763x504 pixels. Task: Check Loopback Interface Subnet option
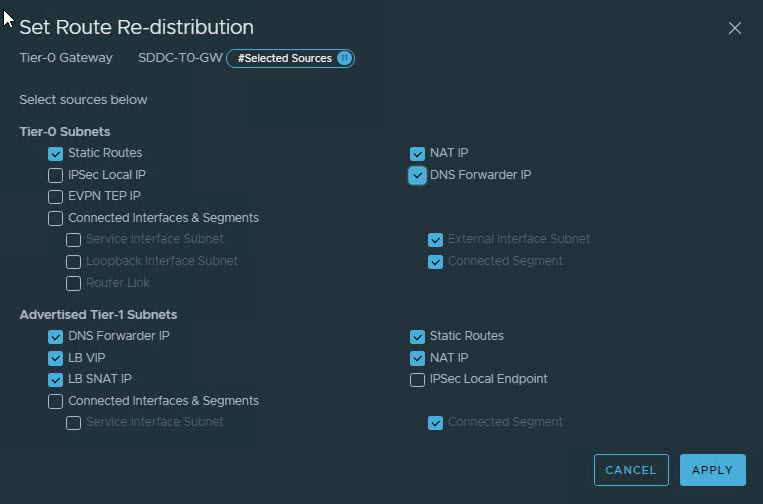[73, 262]
